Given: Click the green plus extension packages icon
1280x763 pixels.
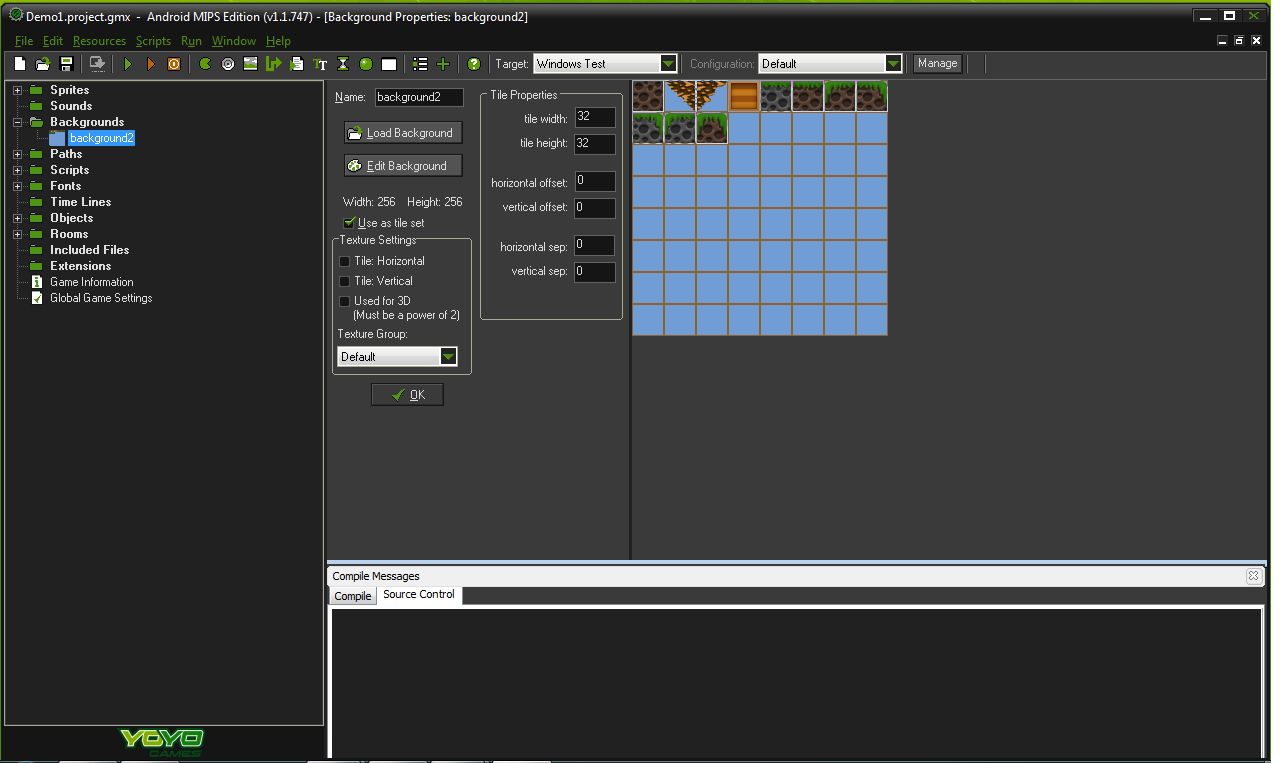Looking at the screenshot, I should click(x=443, y=64).
